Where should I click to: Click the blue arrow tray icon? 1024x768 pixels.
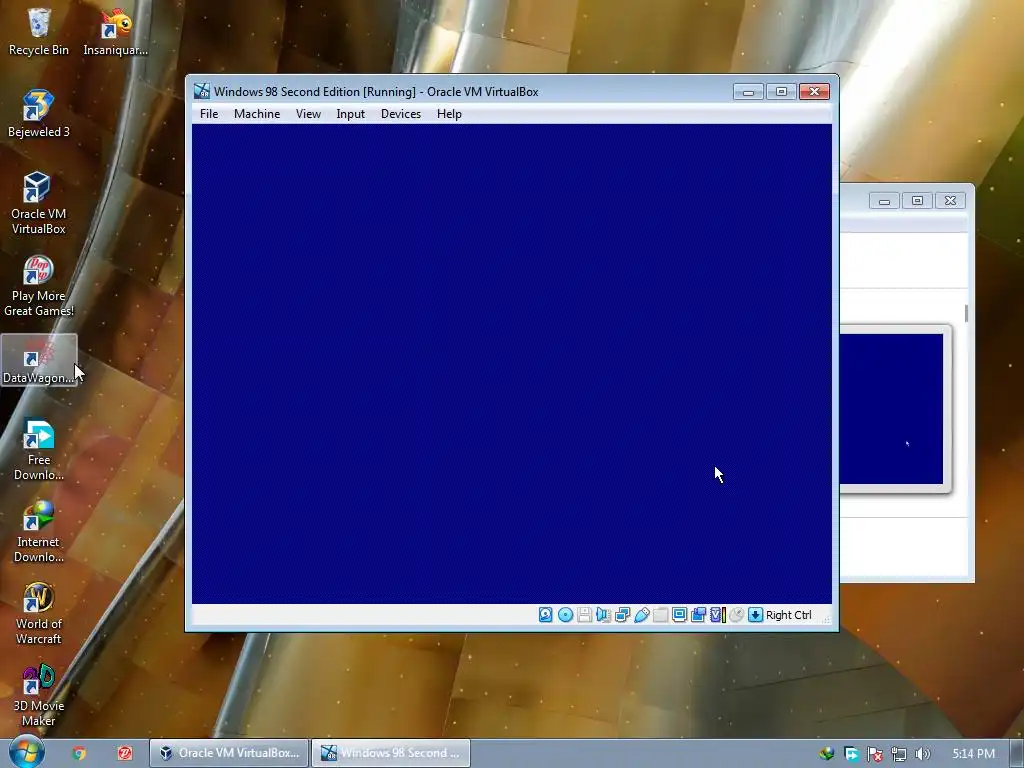852,754
